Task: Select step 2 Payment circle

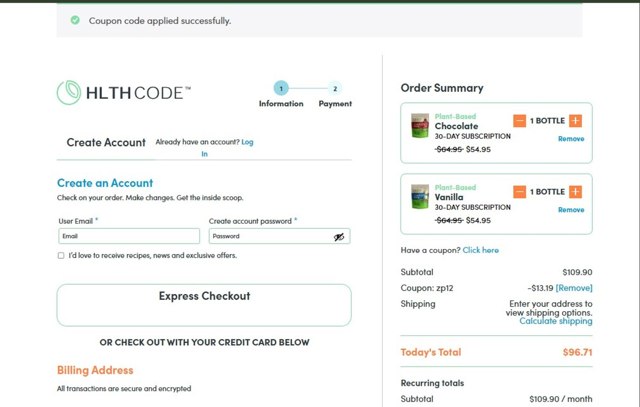Action: (x=335, y=88)
